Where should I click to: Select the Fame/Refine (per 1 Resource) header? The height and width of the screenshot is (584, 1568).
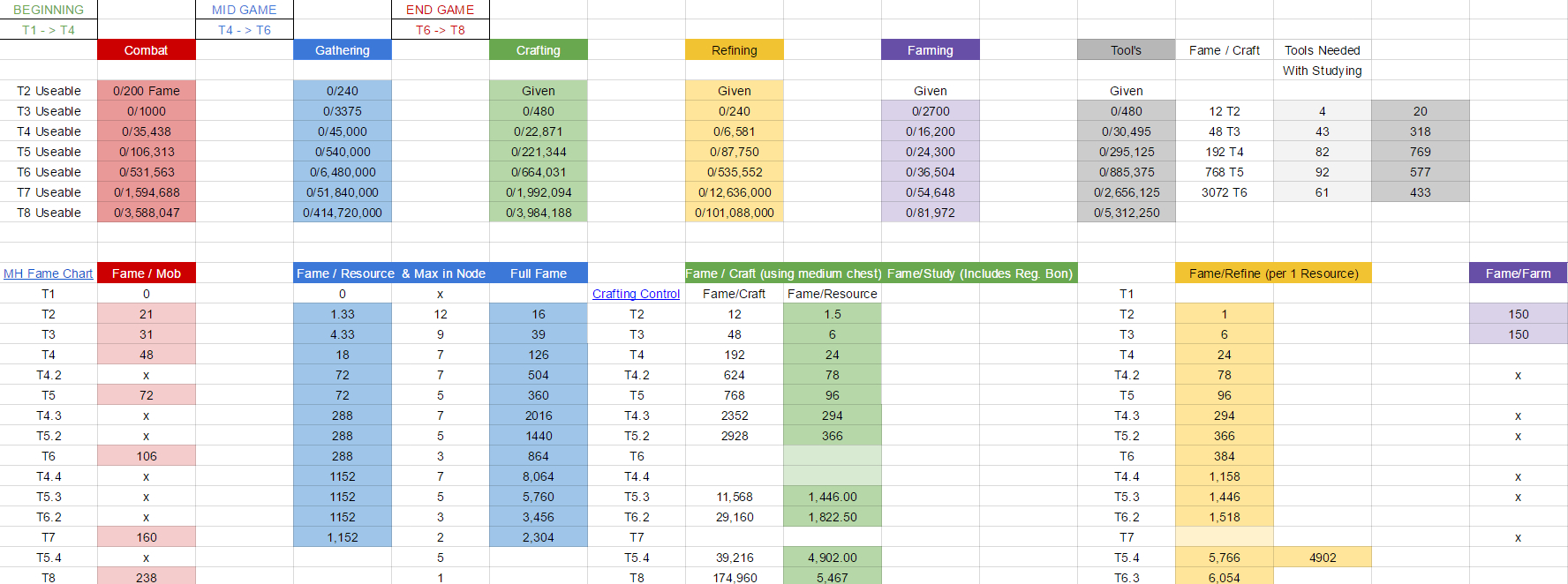tap(1273, 273)
